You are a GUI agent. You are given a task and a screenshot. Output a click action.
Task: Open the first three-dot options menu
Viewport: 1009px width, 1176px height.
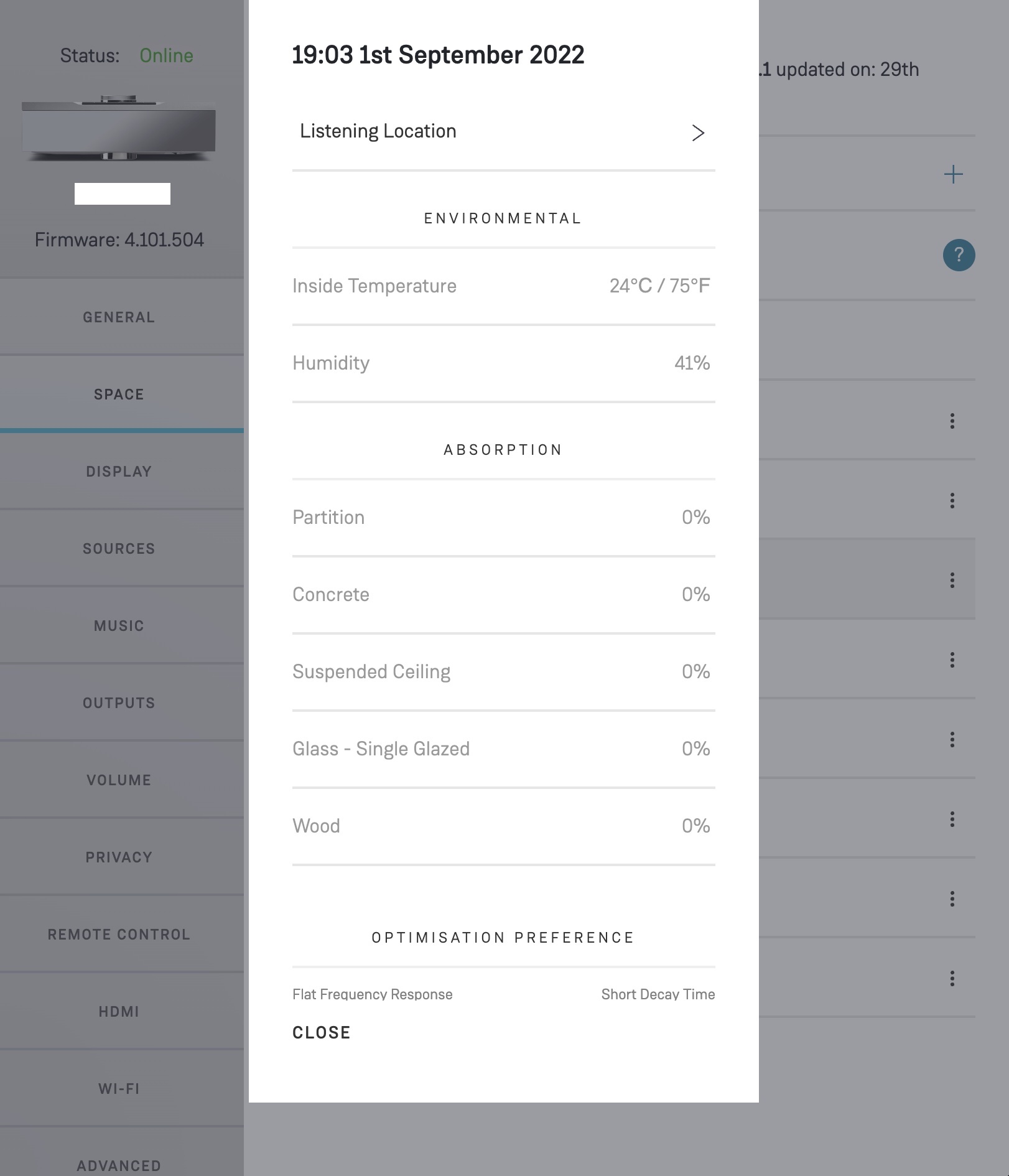click(952, 421)
